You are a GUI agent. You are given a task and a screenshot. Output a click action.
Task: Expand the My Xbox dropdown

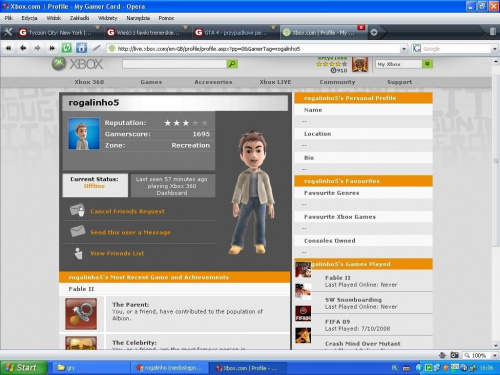(427, 64)
